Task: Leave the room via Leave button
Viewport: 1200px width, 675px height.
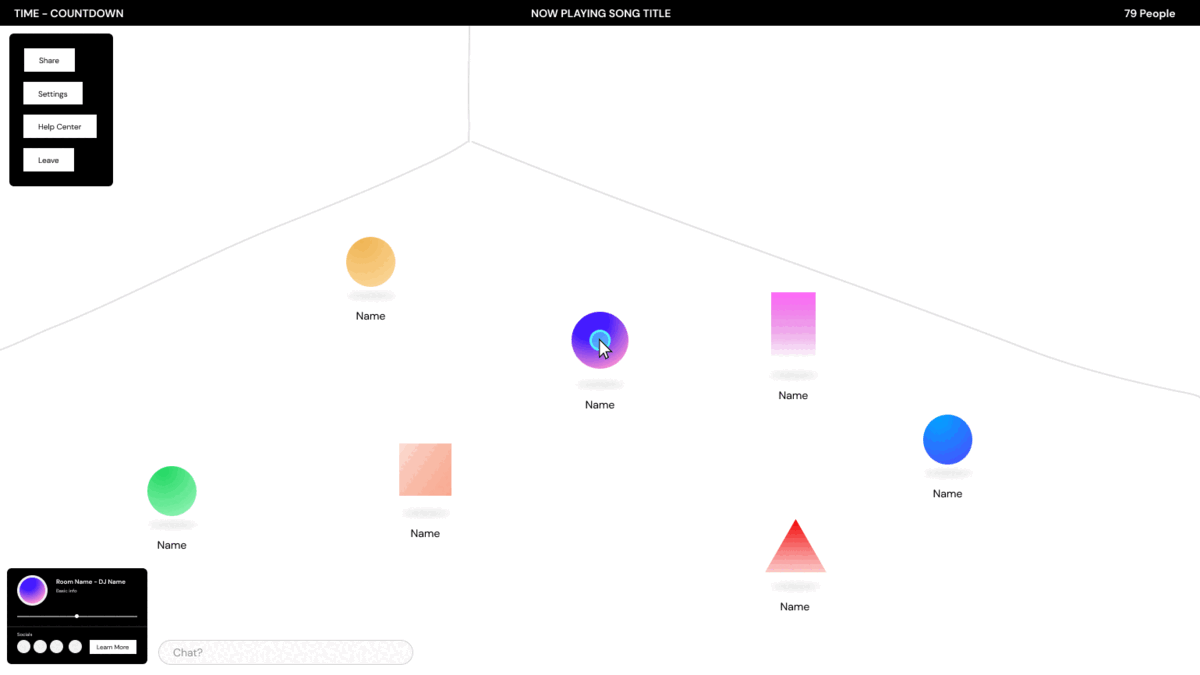Action: pos(49,160)
